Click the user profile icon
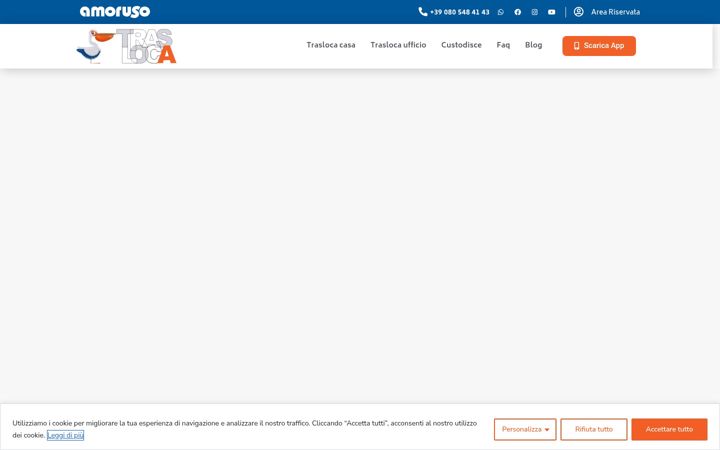Screen dimensions: 720x450 click(579, 12)
